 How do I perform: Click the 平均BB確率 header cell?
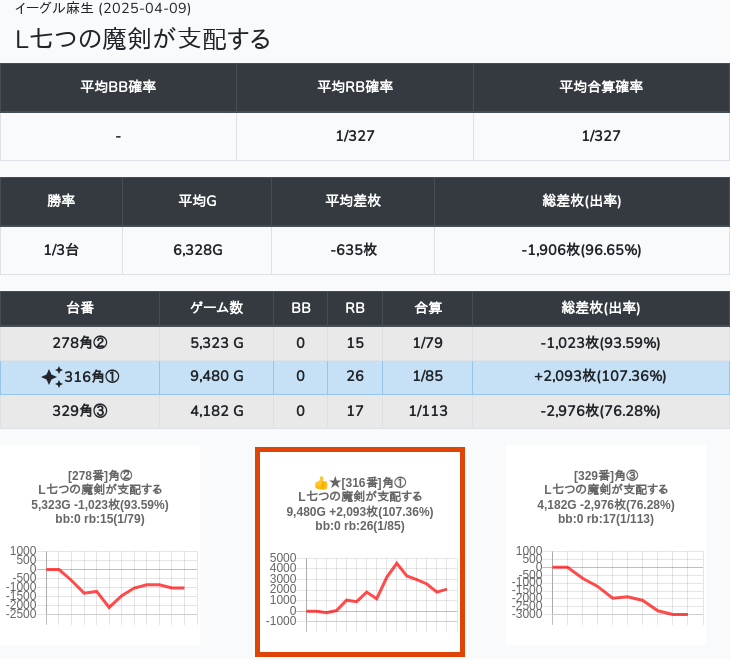click(118, 87)
